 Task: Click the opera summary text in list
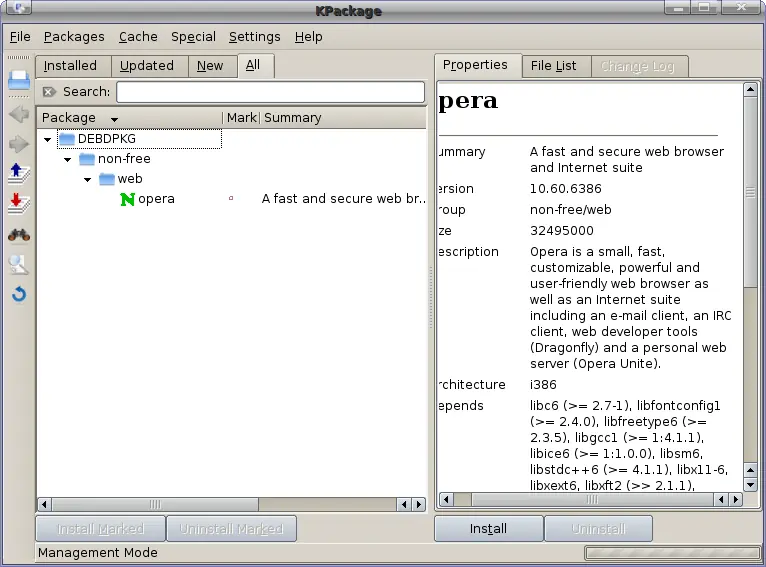[343, 199]
